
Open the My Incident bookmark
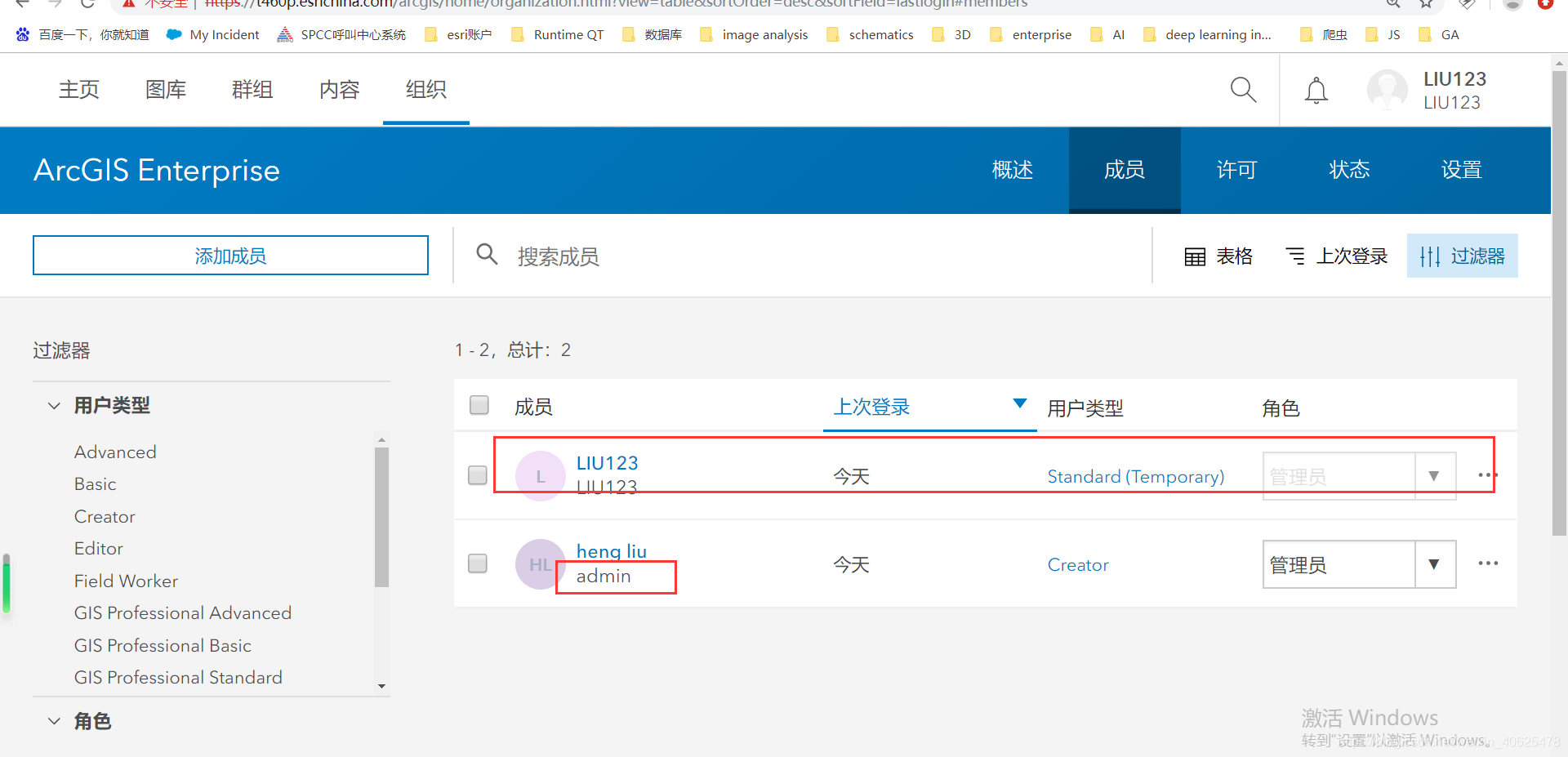coord(212,34)
